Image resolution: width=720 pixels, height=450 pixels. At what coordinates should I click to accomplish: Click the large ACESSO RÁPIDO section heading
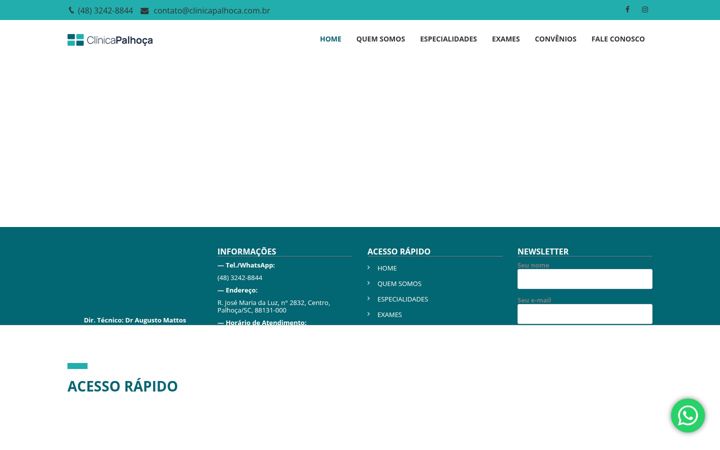coord(122,386)
